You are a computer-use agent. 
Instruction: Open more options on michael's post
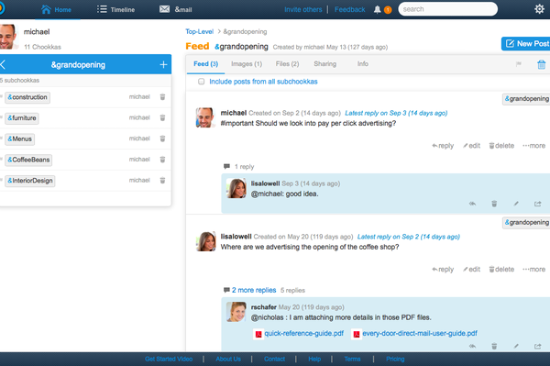pos(534,146)
